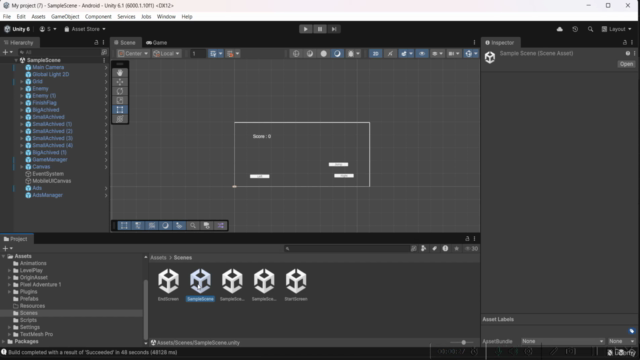Click the Project folder tree scrollbar
The image size is (640, 360).
[146, 310]
